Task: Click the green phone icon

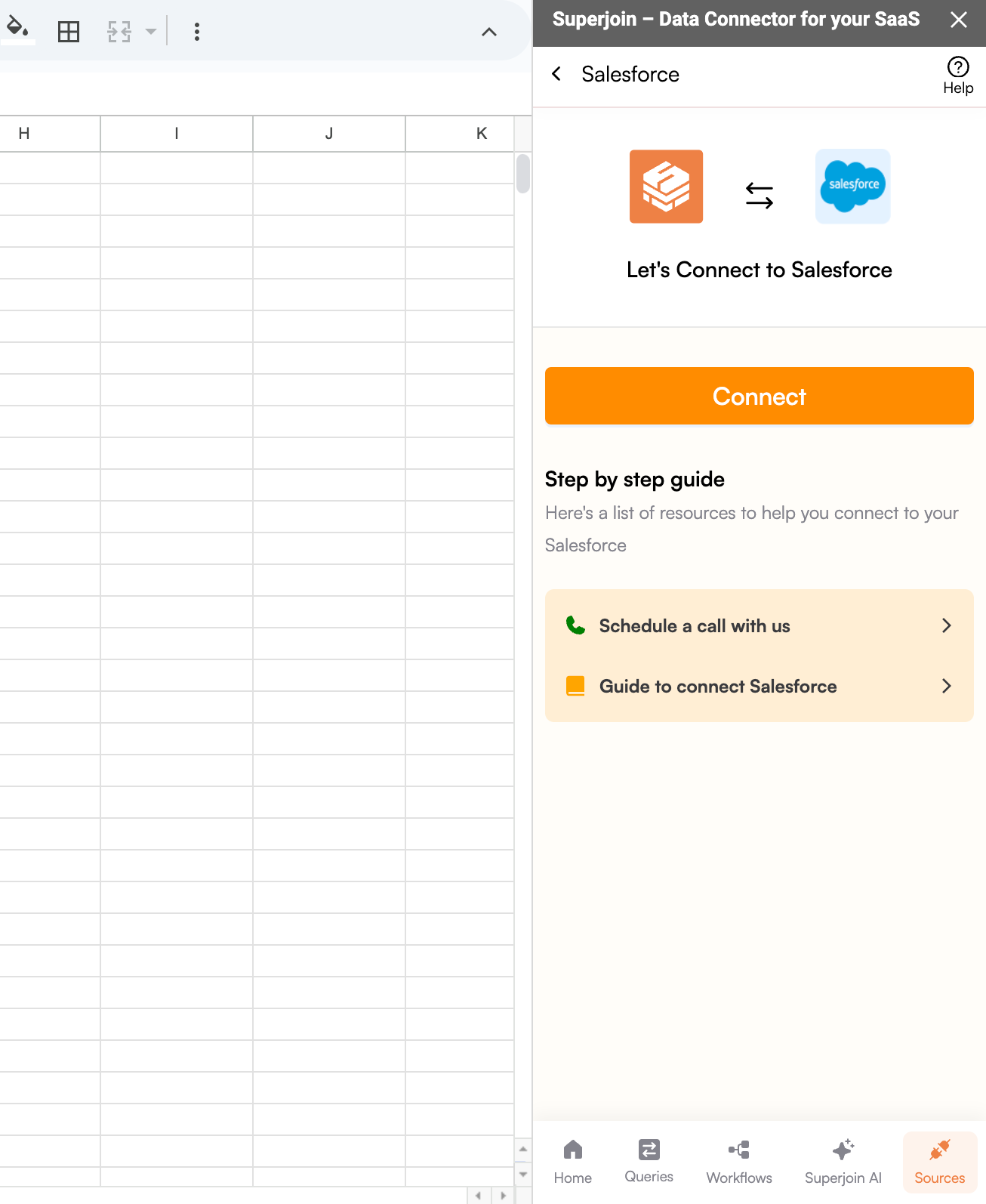Action: [x=575, y=625]
